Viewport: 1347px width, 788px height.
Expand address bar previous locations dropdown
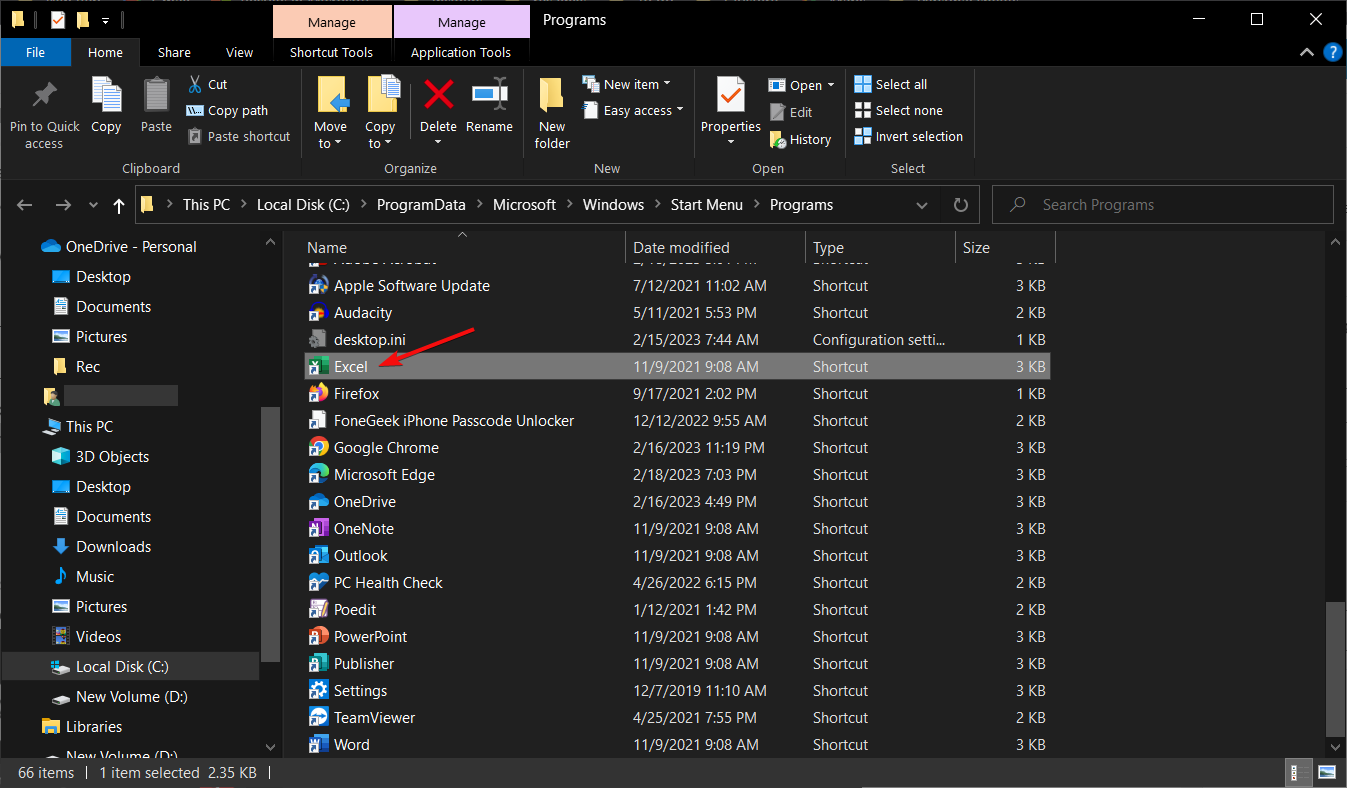[921, 205]
